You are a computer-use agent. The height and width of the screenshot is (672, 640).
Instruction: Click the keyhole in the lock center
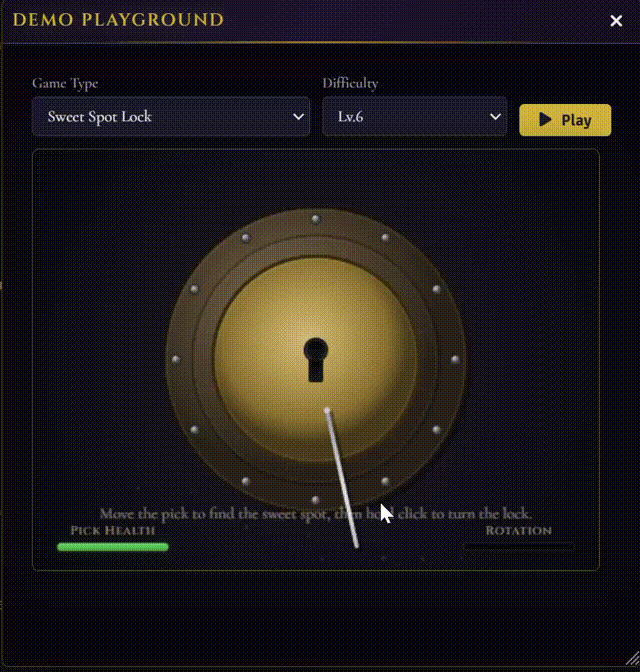pos(316,359)
